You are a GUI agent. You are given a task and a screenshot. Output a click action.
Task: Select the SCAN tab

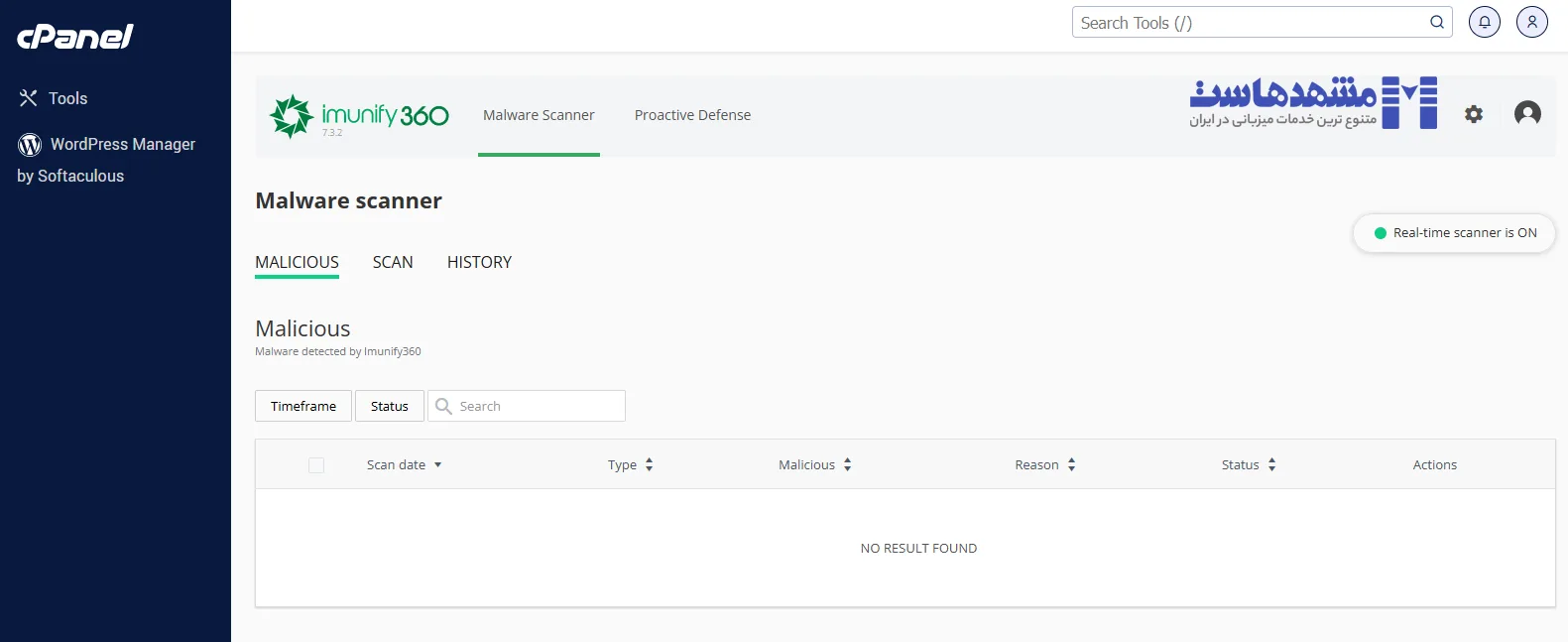pyautogui.click(x=393, y=262)
